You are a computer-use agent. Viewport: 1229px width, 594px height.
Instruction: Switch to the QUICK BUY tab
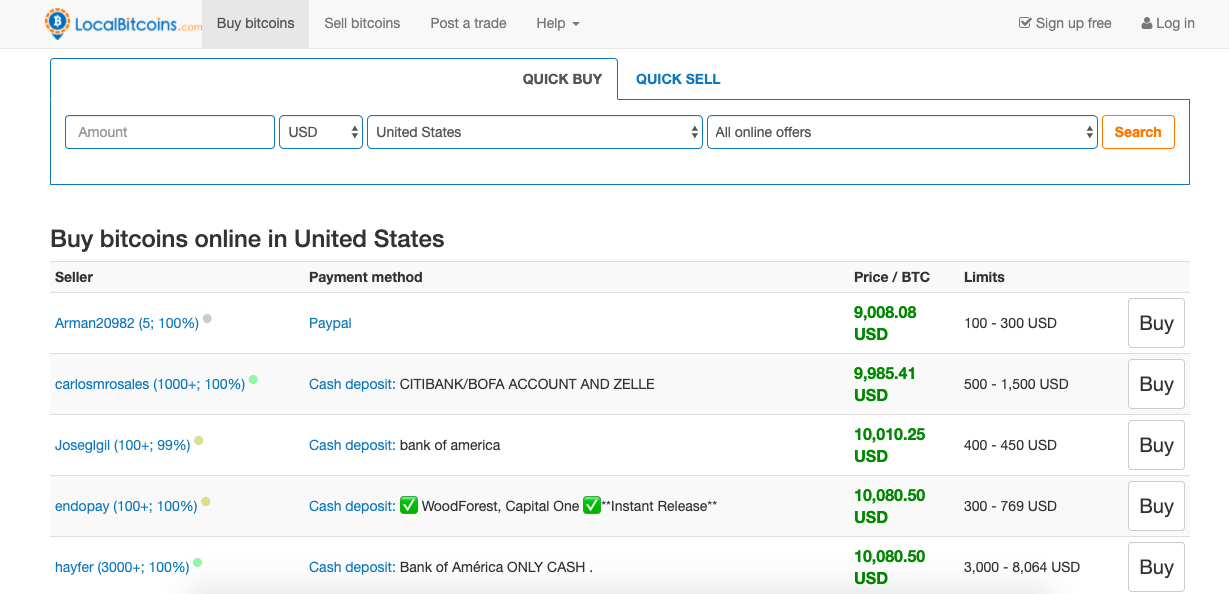(x=562, y=79)
